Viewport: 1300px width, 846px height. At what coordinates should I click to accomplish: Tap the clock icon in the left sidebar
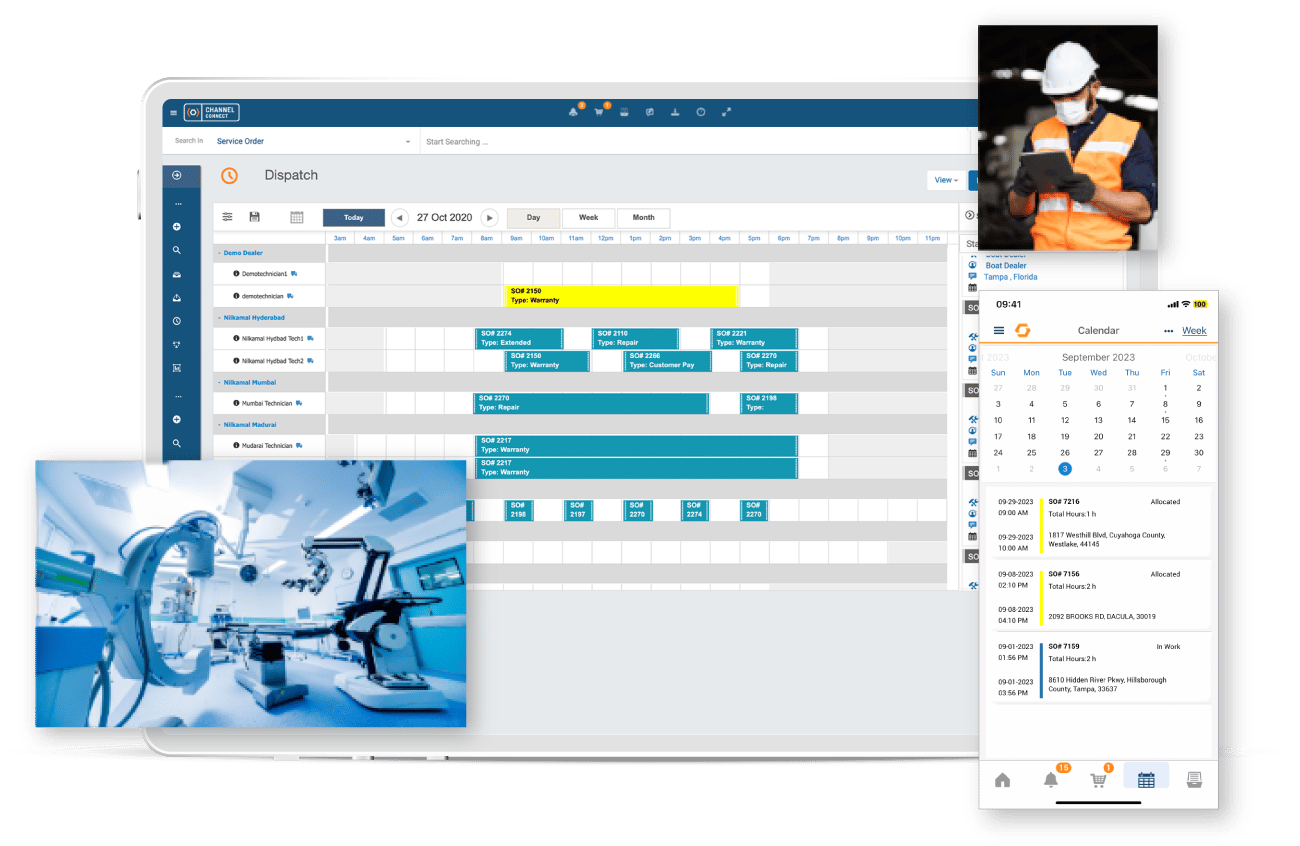point(176,322)
